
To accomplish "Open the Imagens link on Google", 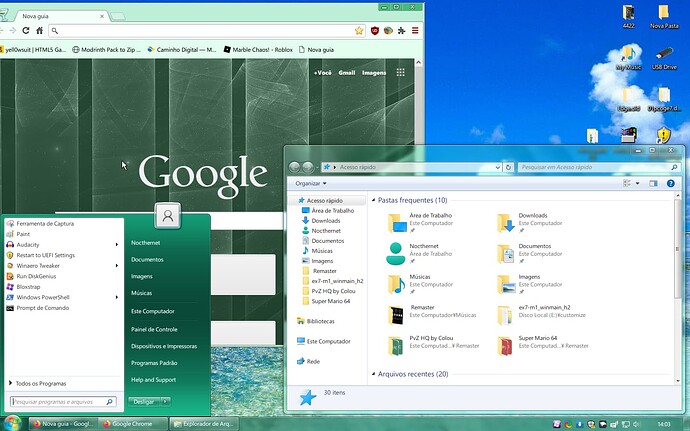I will pyautogui.click(x=374, y=73).
